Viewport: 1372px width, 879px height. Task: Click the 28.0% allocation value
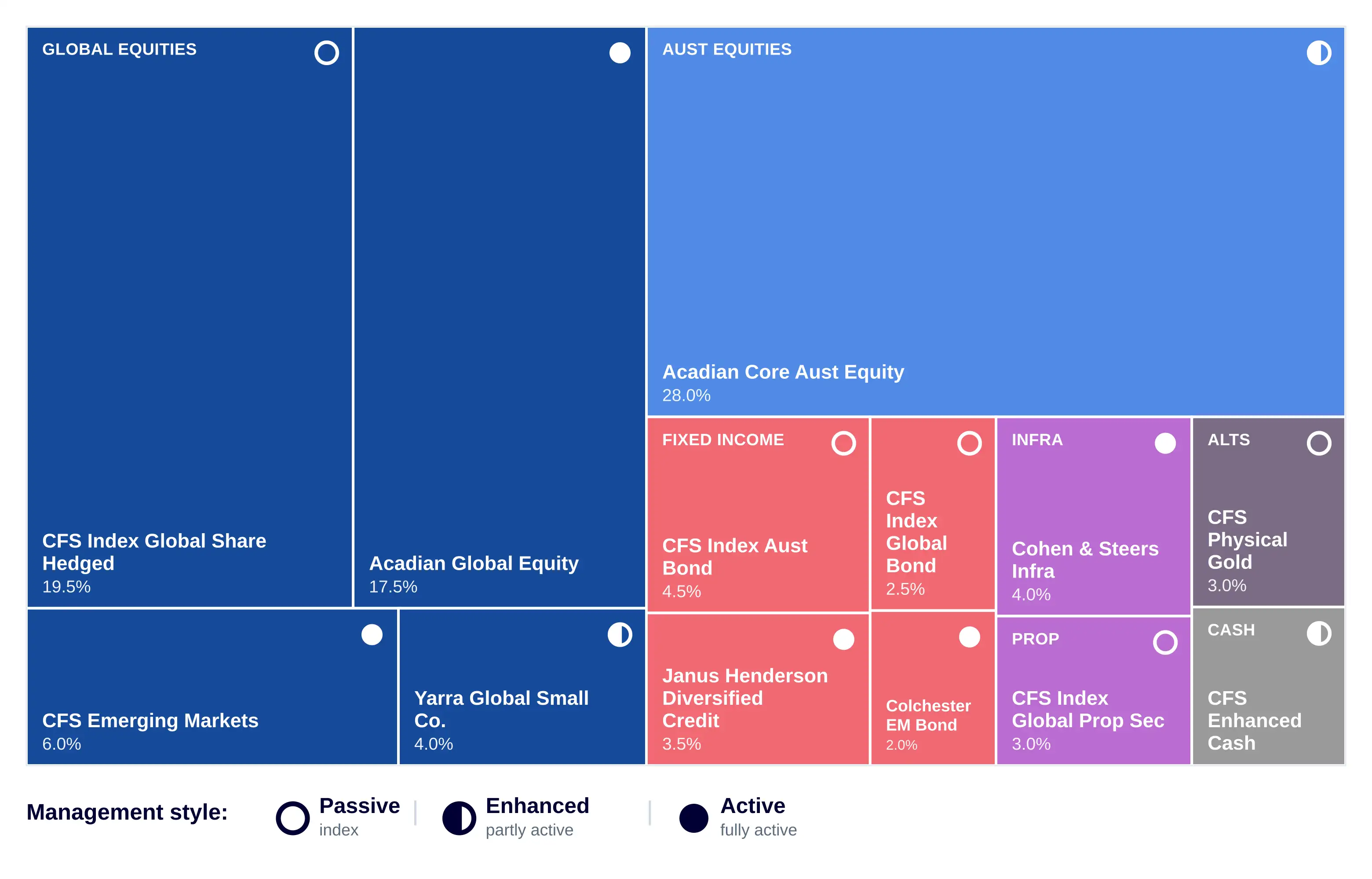point(686,396)
